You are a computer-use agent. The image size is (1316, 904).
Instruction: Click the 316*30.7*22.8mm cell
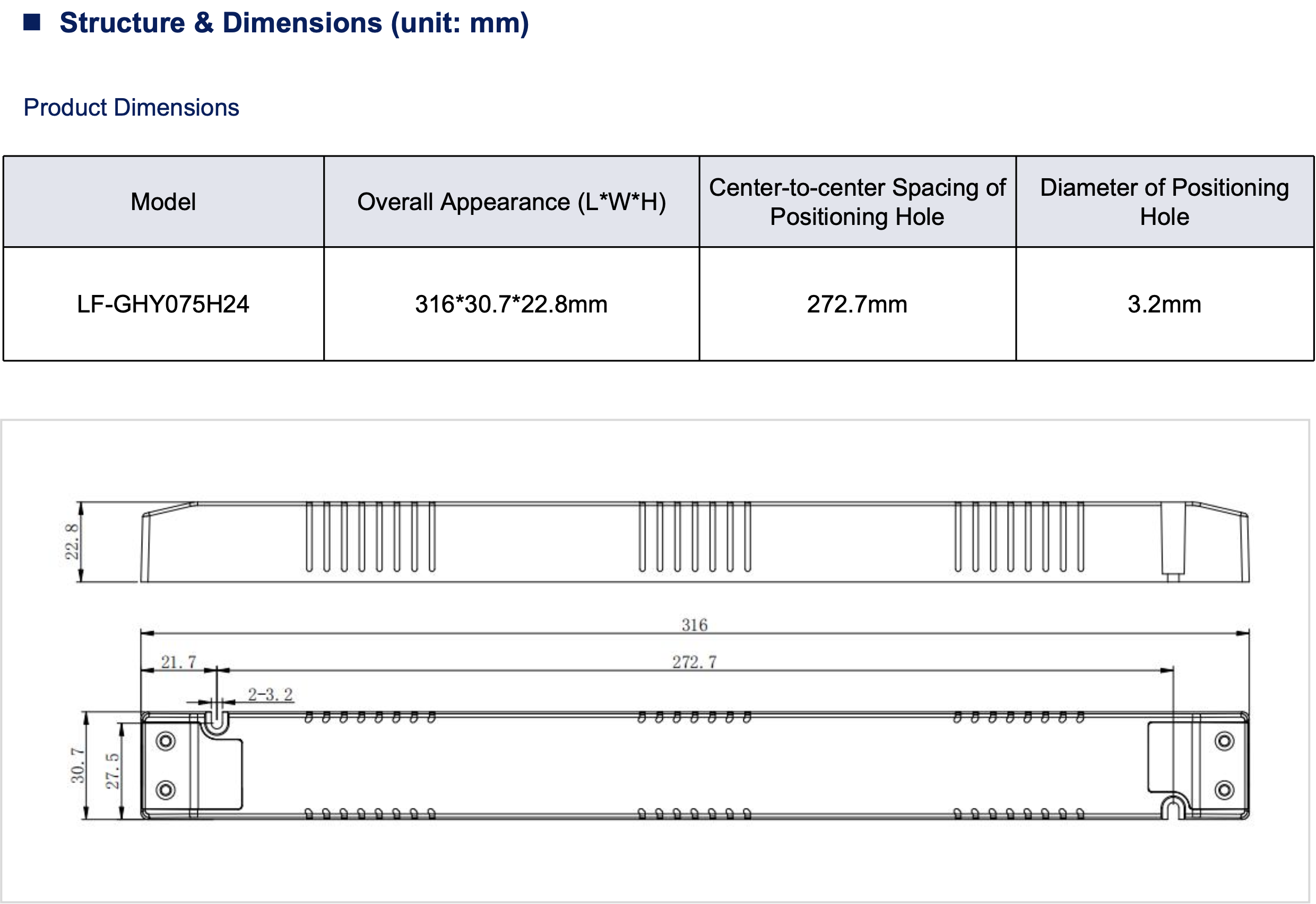(x=511, y=304)
